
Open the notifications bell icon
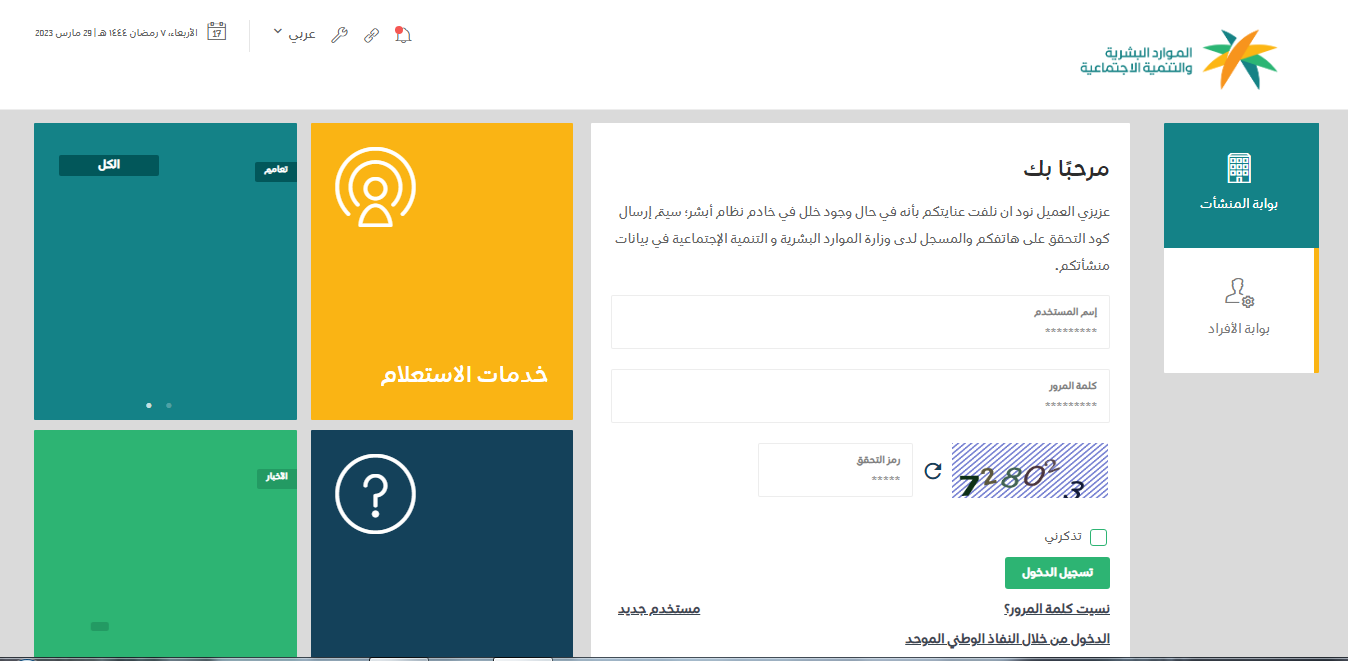click(403, 34)
